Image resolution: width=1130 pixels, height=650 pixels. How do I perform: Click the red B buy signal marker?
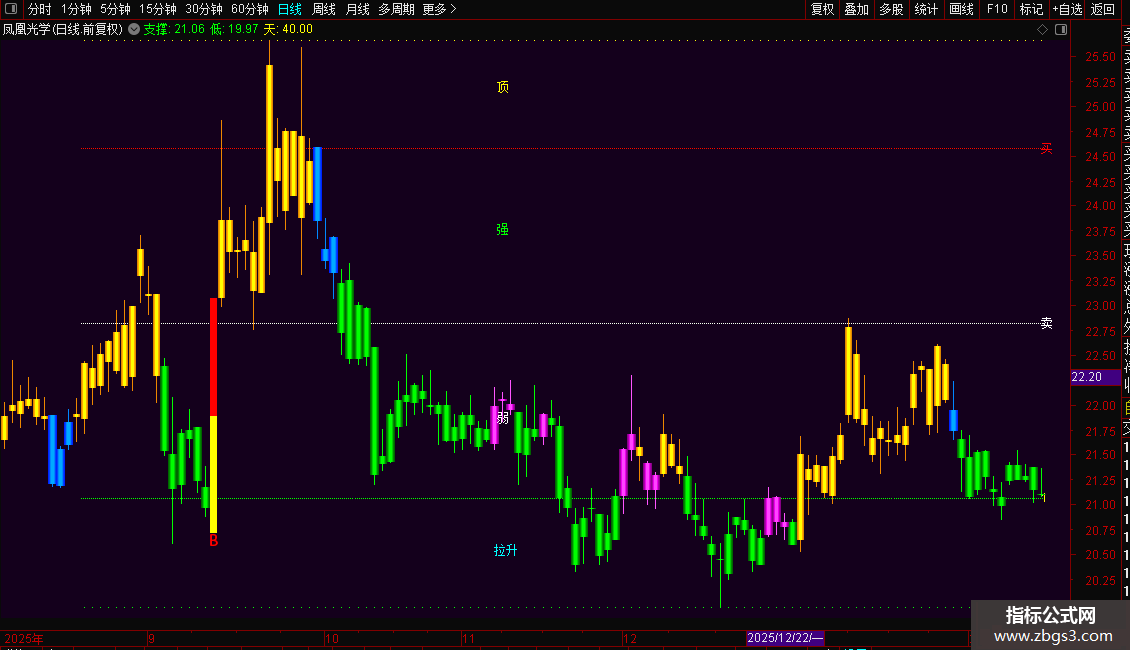click(x=213, y=540)
